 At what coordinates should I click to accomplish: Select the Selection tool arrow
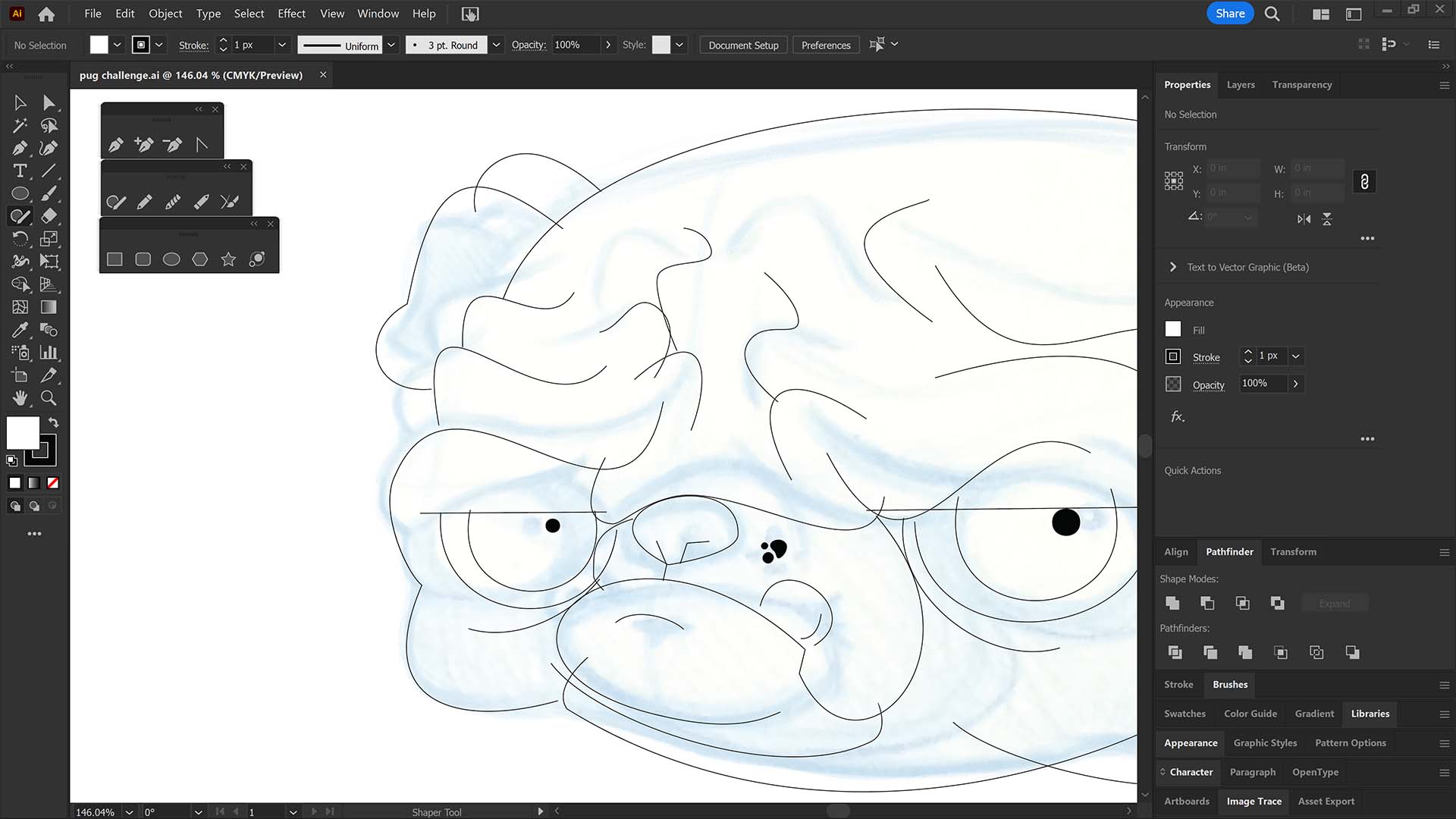(20, 102)
